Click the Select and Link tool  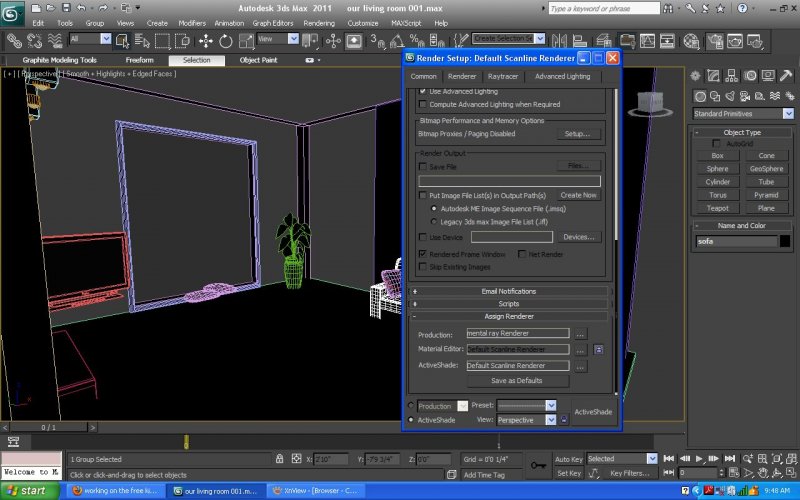pos(14,41)
